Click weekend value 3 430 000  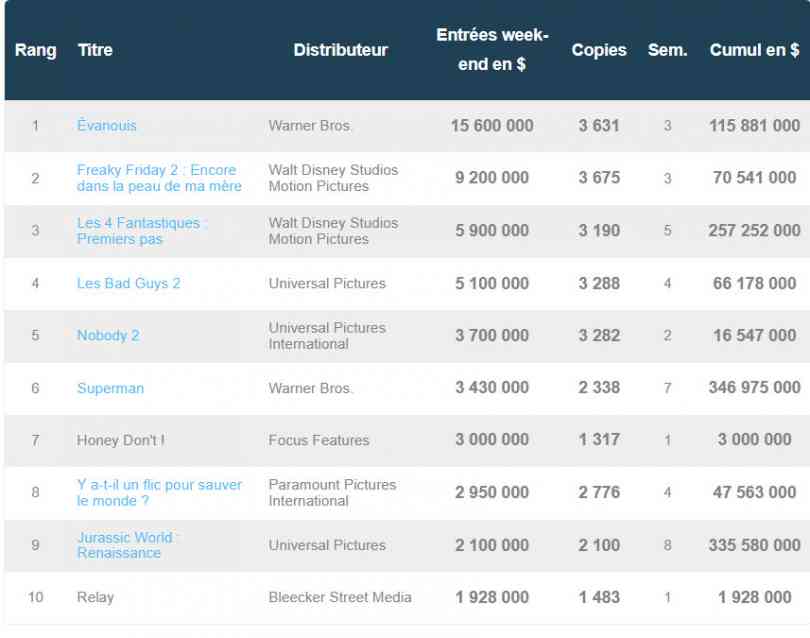click(x=492, y=387)
